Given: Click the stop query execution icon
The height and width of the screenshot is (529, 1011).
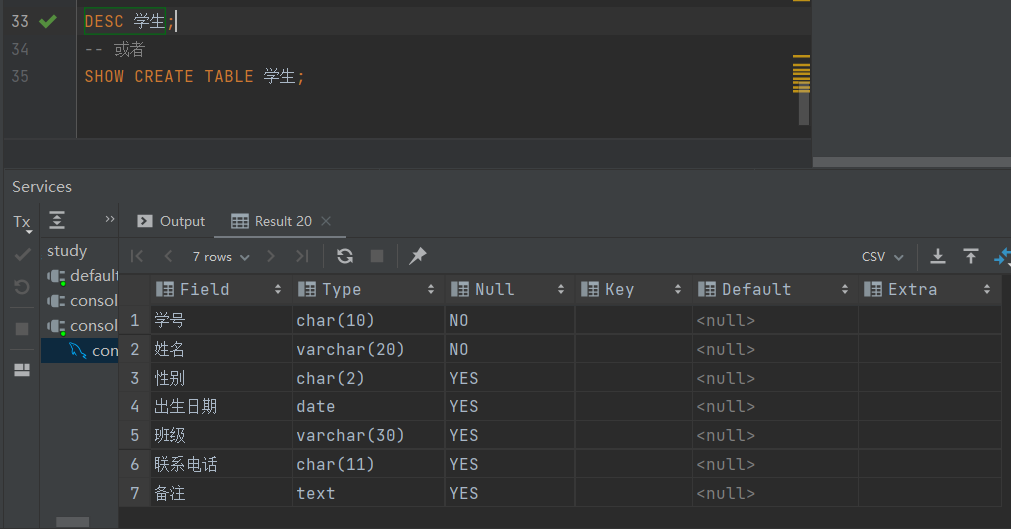Looking at the screenshot, I should pyautogui.click(x=377, y=256).
